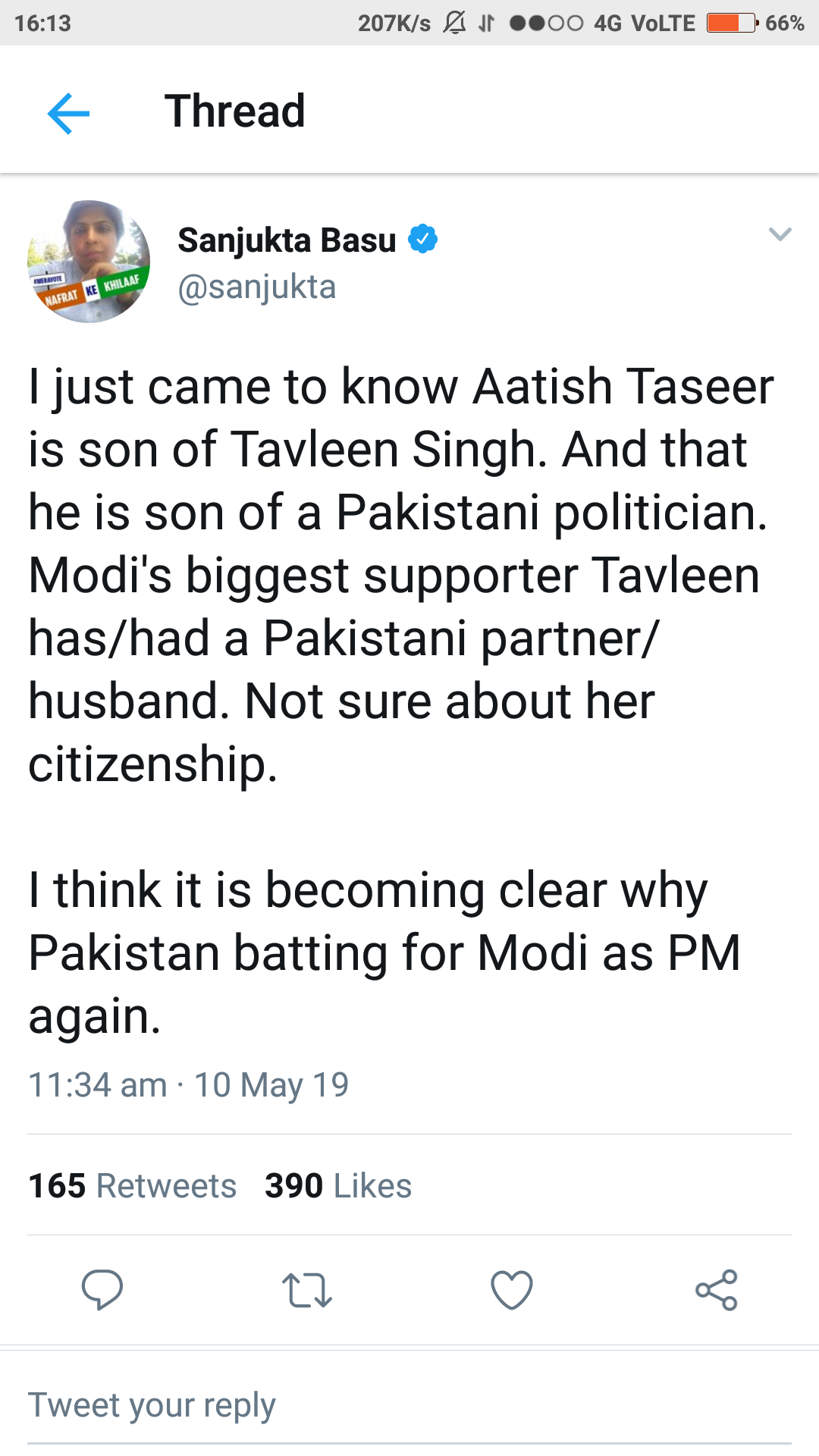Tap the share icon

tap(717, 1290)
